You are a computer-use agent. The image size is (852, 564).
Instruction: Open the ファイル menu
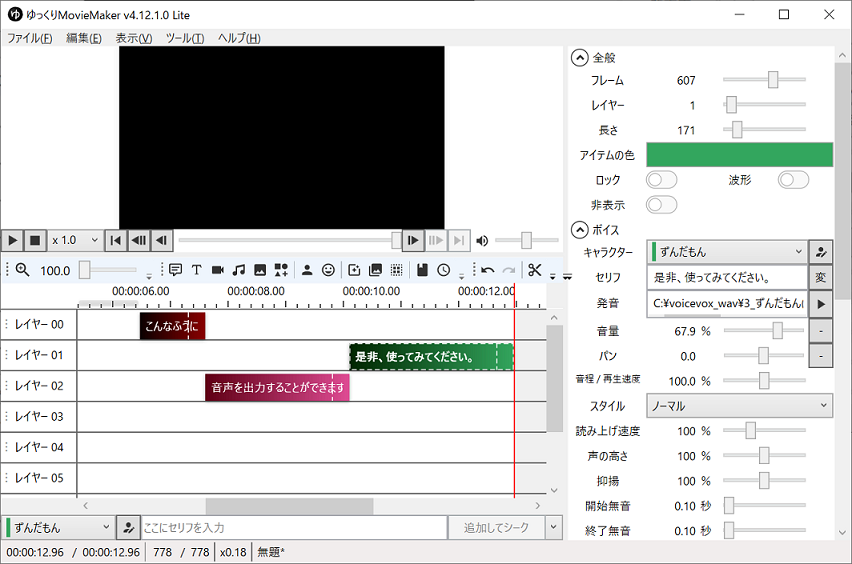(x=29, y=38)
